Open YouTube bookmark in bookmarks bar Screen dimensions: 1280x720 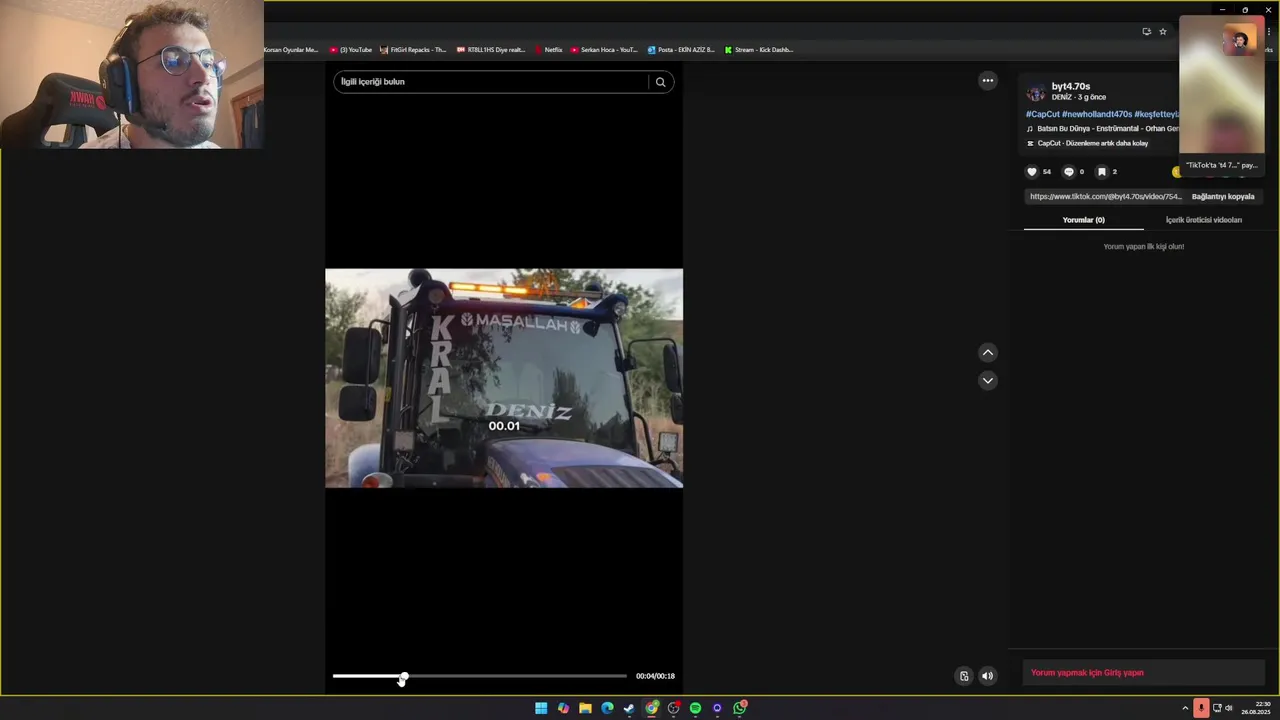click(x=351, y=49)
